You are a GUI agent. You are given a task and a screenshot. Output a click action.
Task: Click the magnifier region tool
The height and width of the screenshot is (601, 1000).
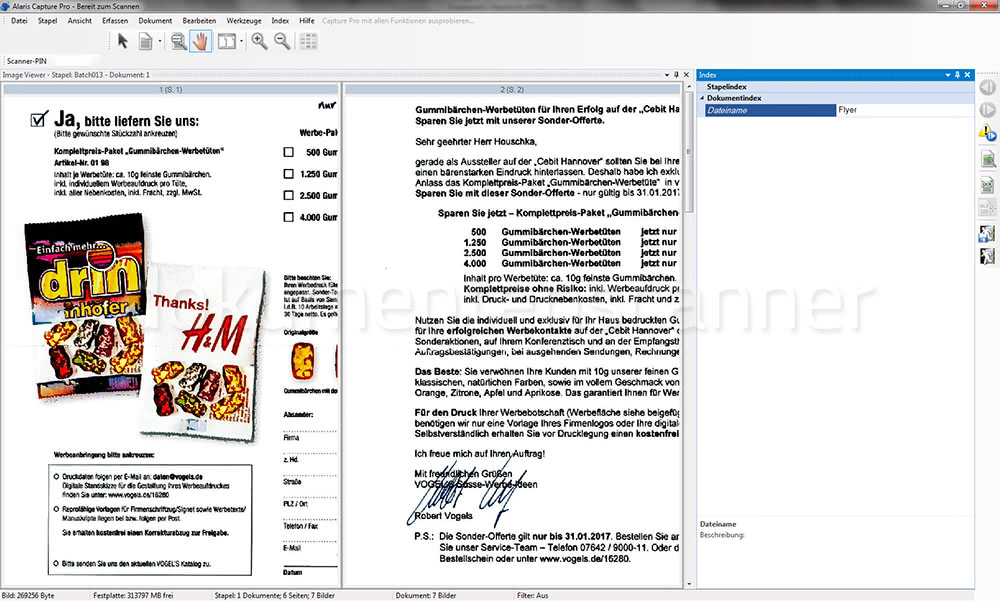point(177,41)
